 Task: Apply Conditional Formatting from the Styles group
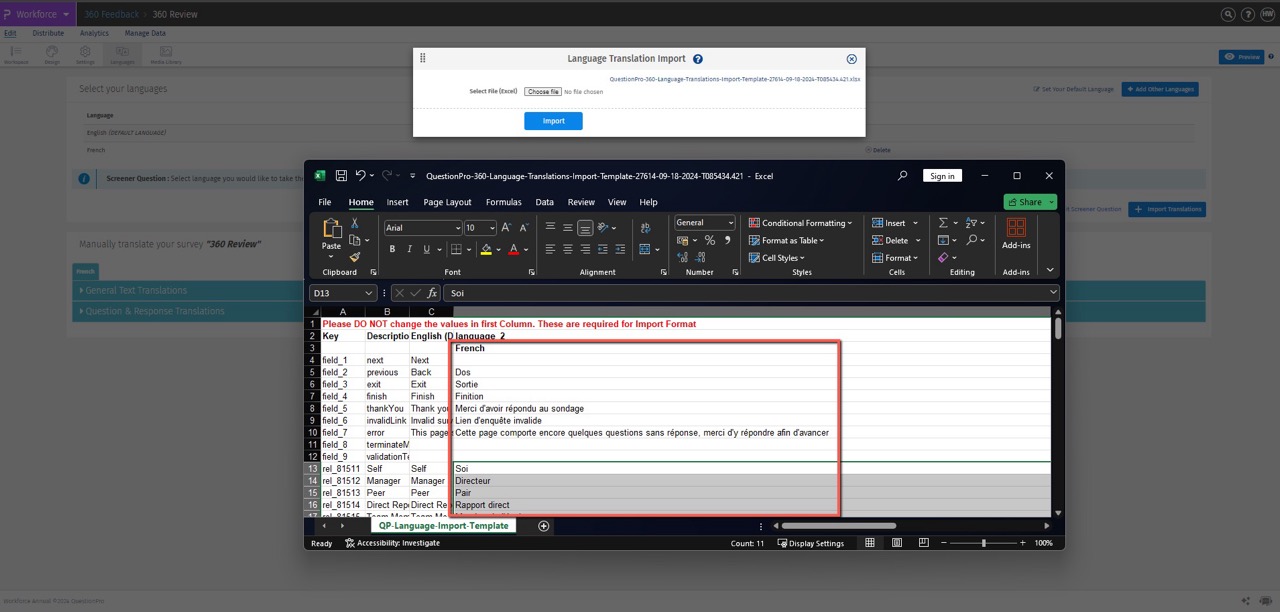tap(800, 222)
